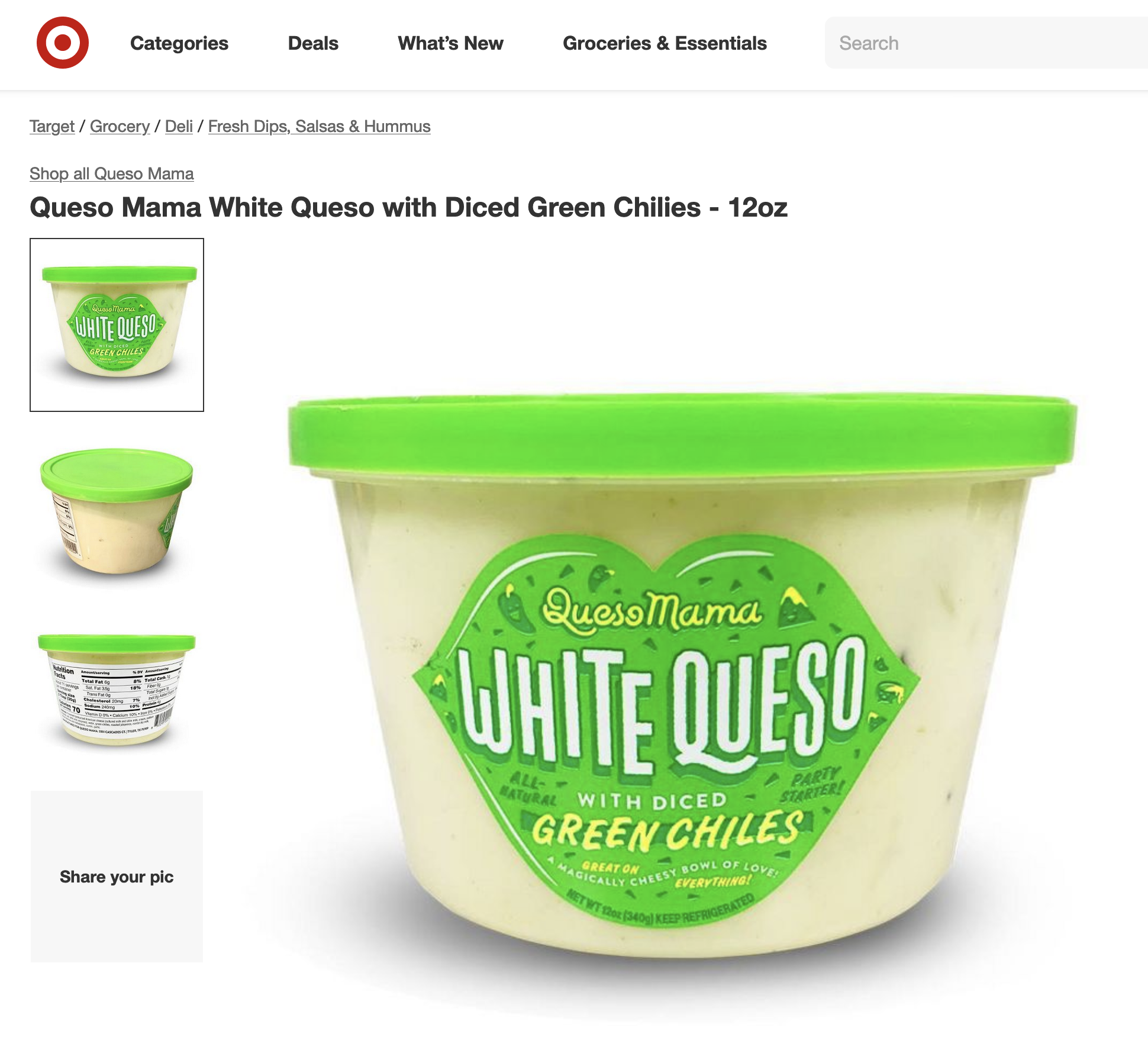Focus the Search input field
Image resolution: width=1148 pixels, height=1050 pixels.
point(986,43)
